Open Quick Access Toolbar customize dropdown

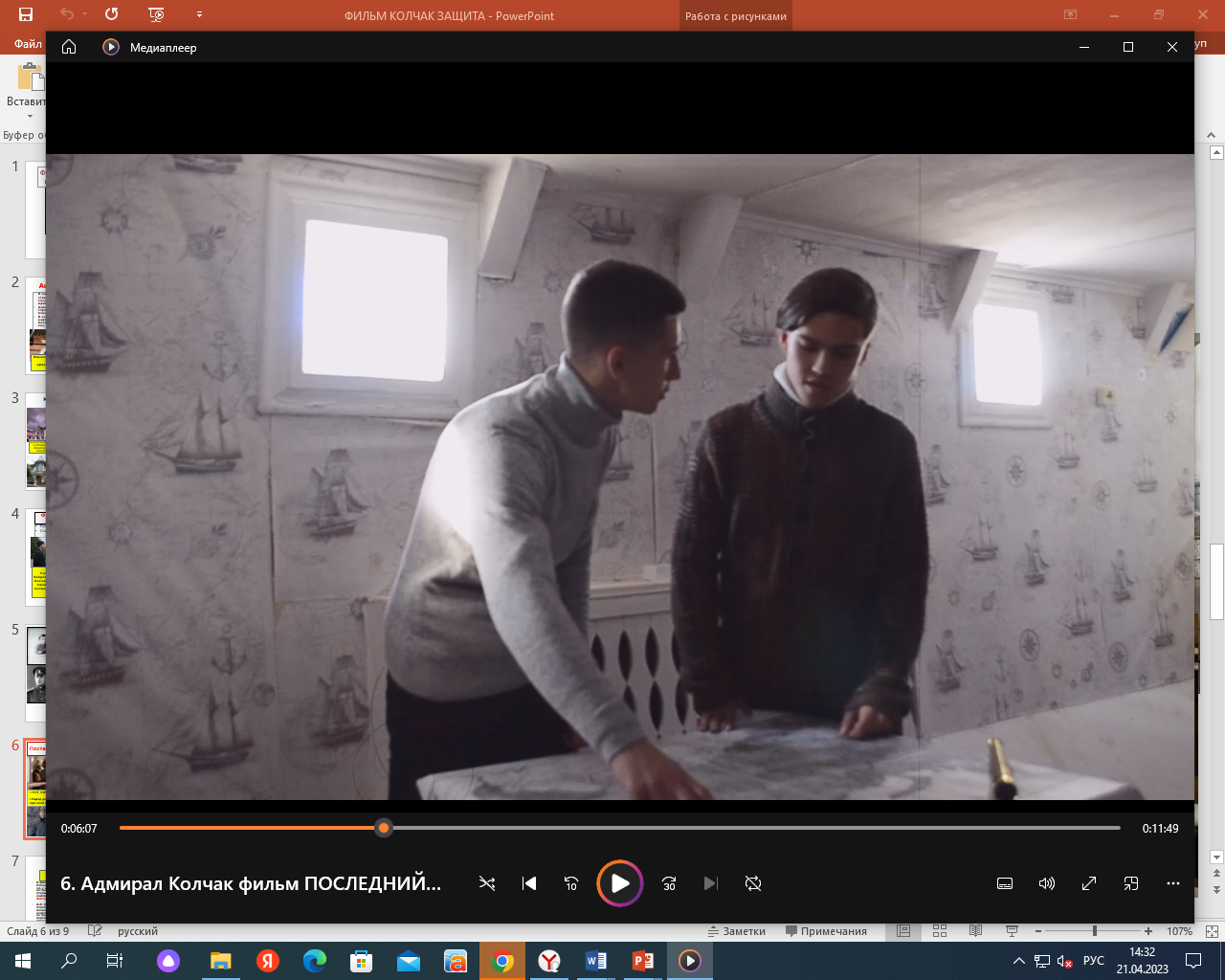(x=199, y=15)
